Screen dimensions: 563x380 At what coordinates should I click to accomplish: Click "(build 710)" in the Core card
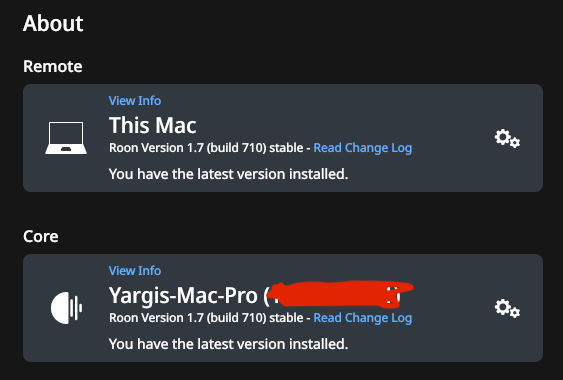pyautogui.click(x=236, y=318)
